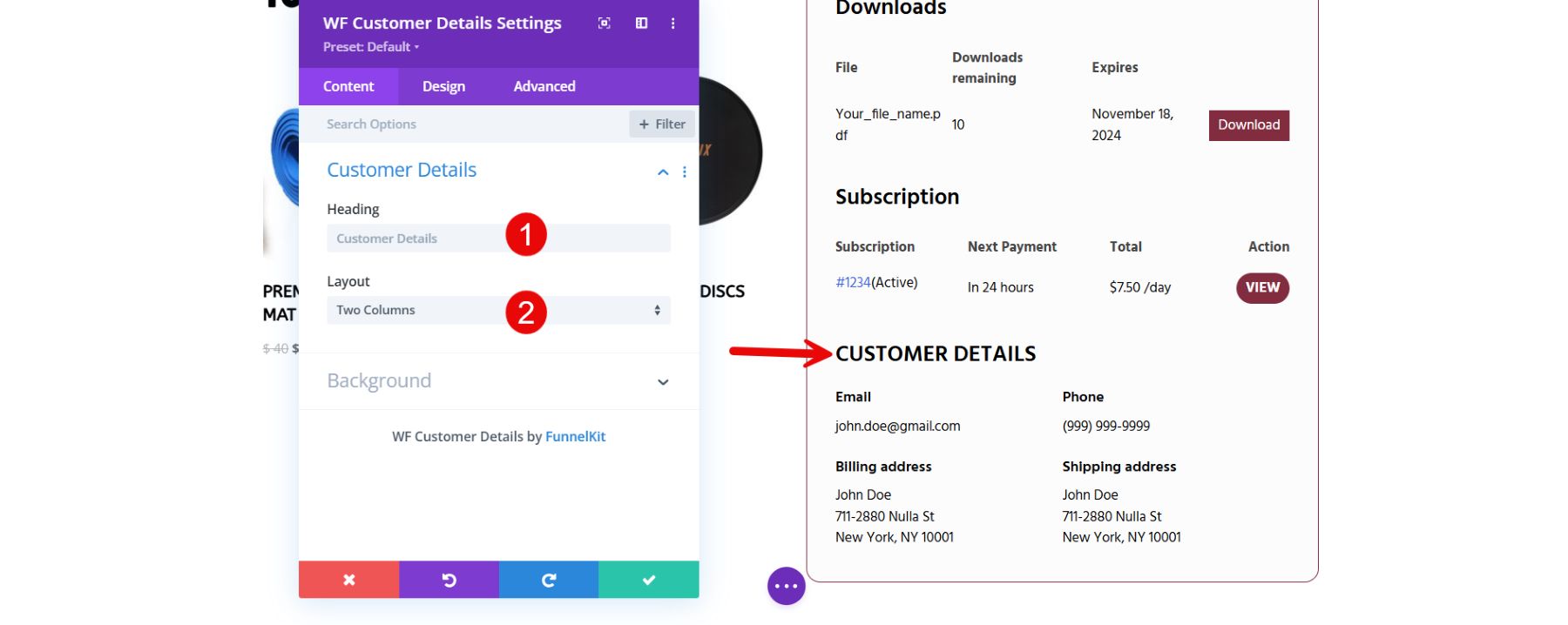Click the Subscription section heading
1568x625 pixels.
tap(897, 198)
